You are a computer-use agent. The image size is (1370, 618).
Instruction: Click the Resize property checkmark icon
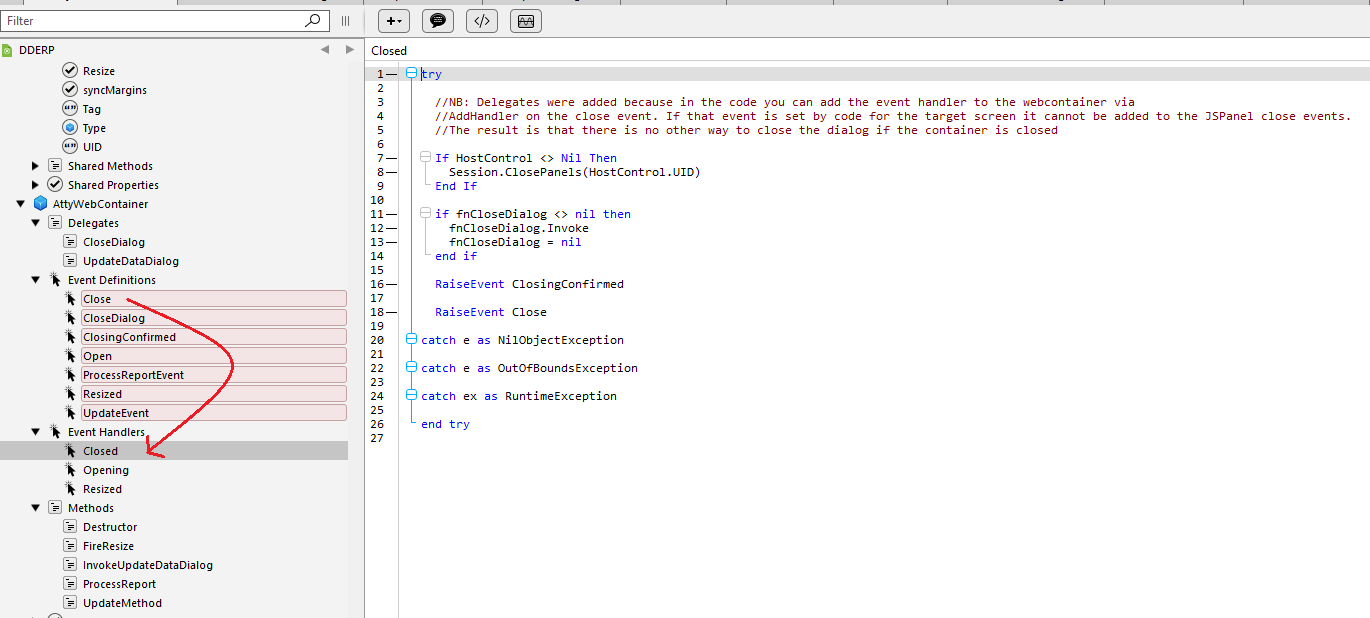click(70, 71)
